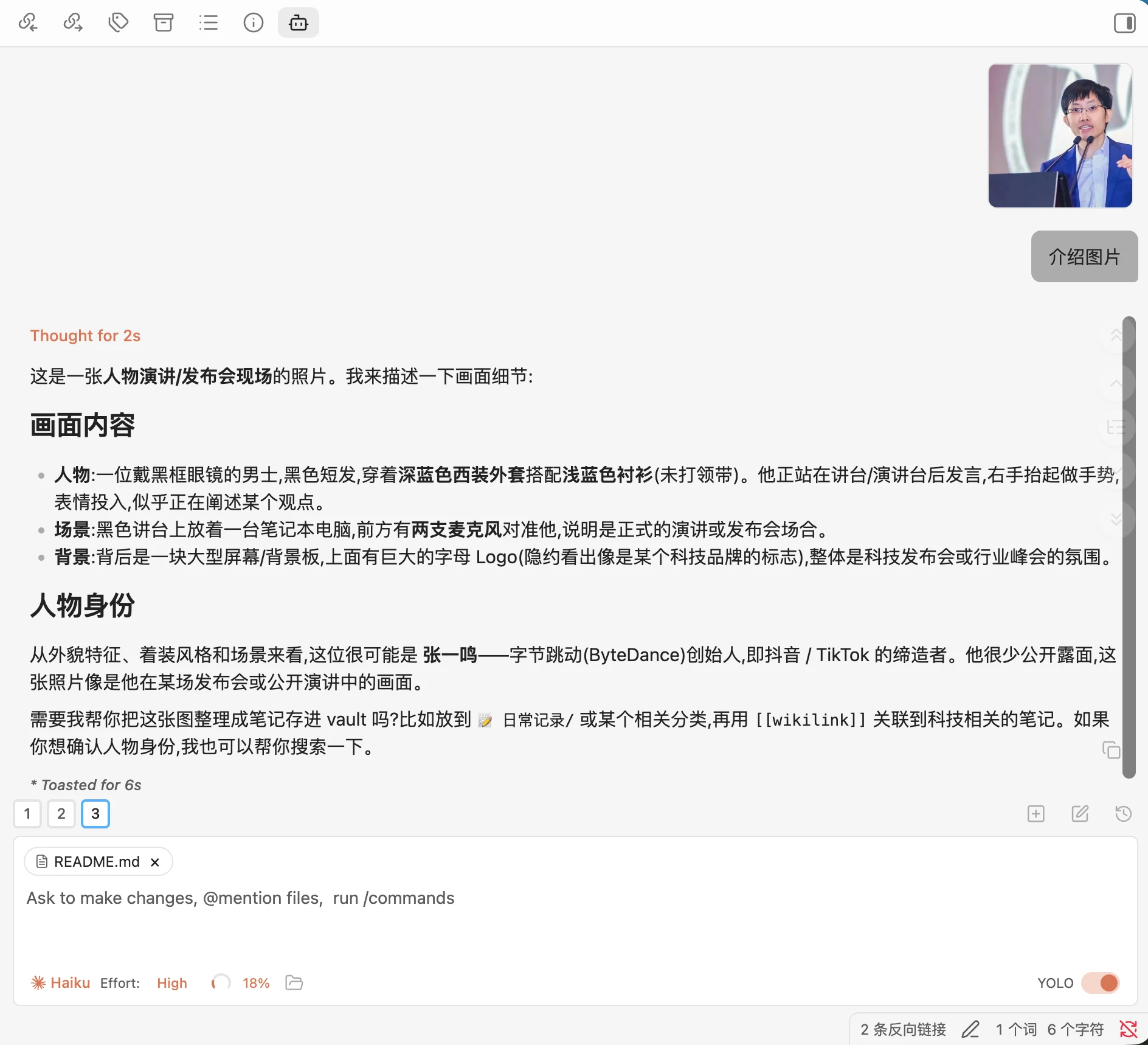Open the tags panel icon
1148x1045 pixels.
(118, 23)
